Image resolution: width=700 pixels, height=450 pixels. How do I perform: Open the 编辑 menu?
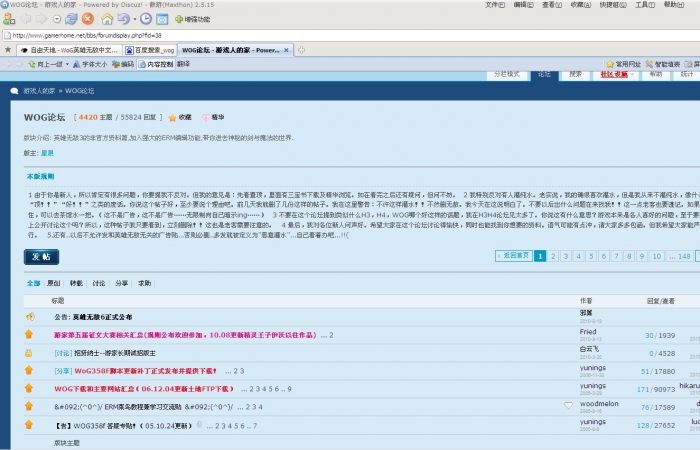(523, 5)
